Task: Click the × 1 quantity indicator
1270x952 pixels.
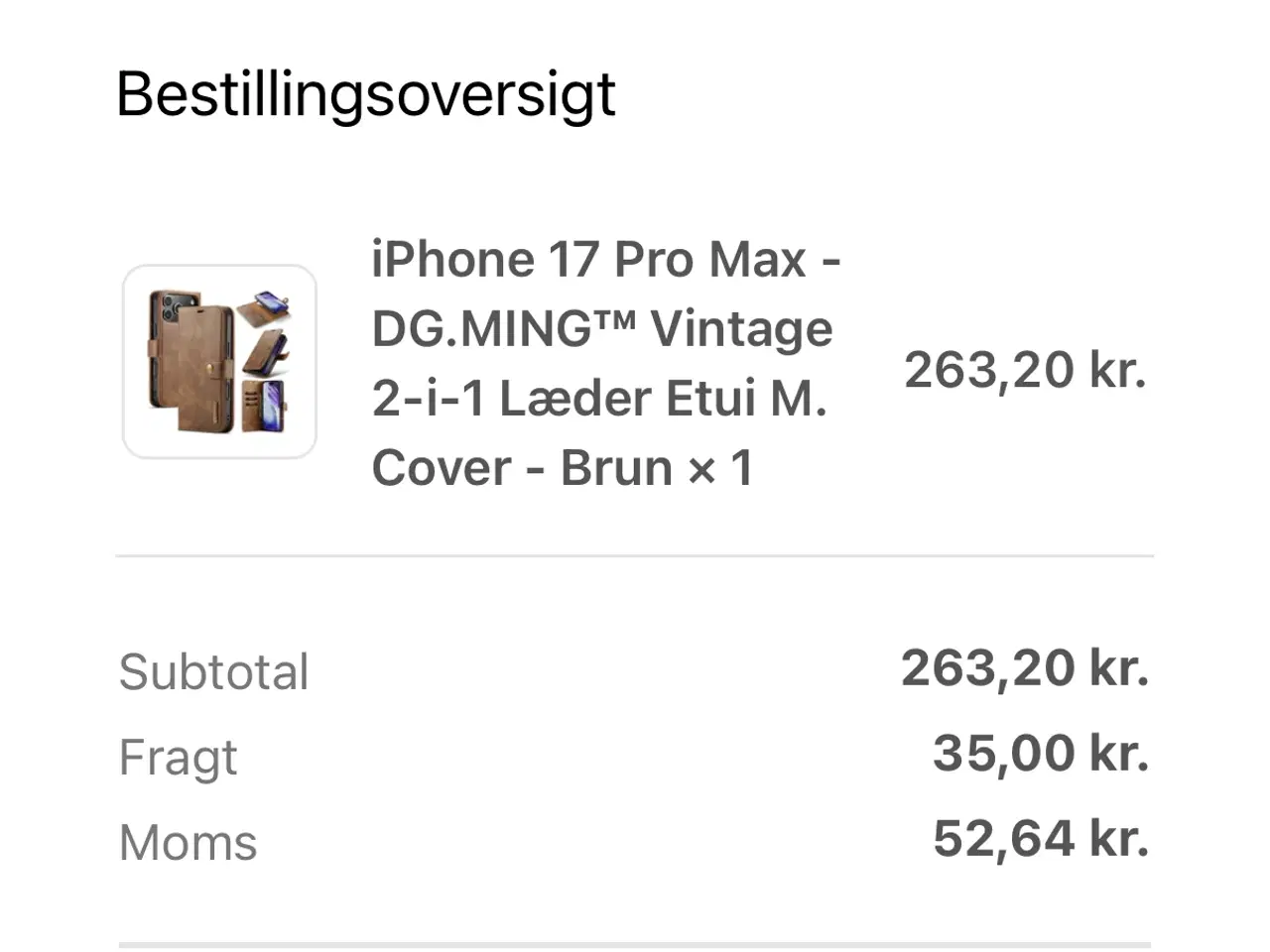Action: click(721, 468)
